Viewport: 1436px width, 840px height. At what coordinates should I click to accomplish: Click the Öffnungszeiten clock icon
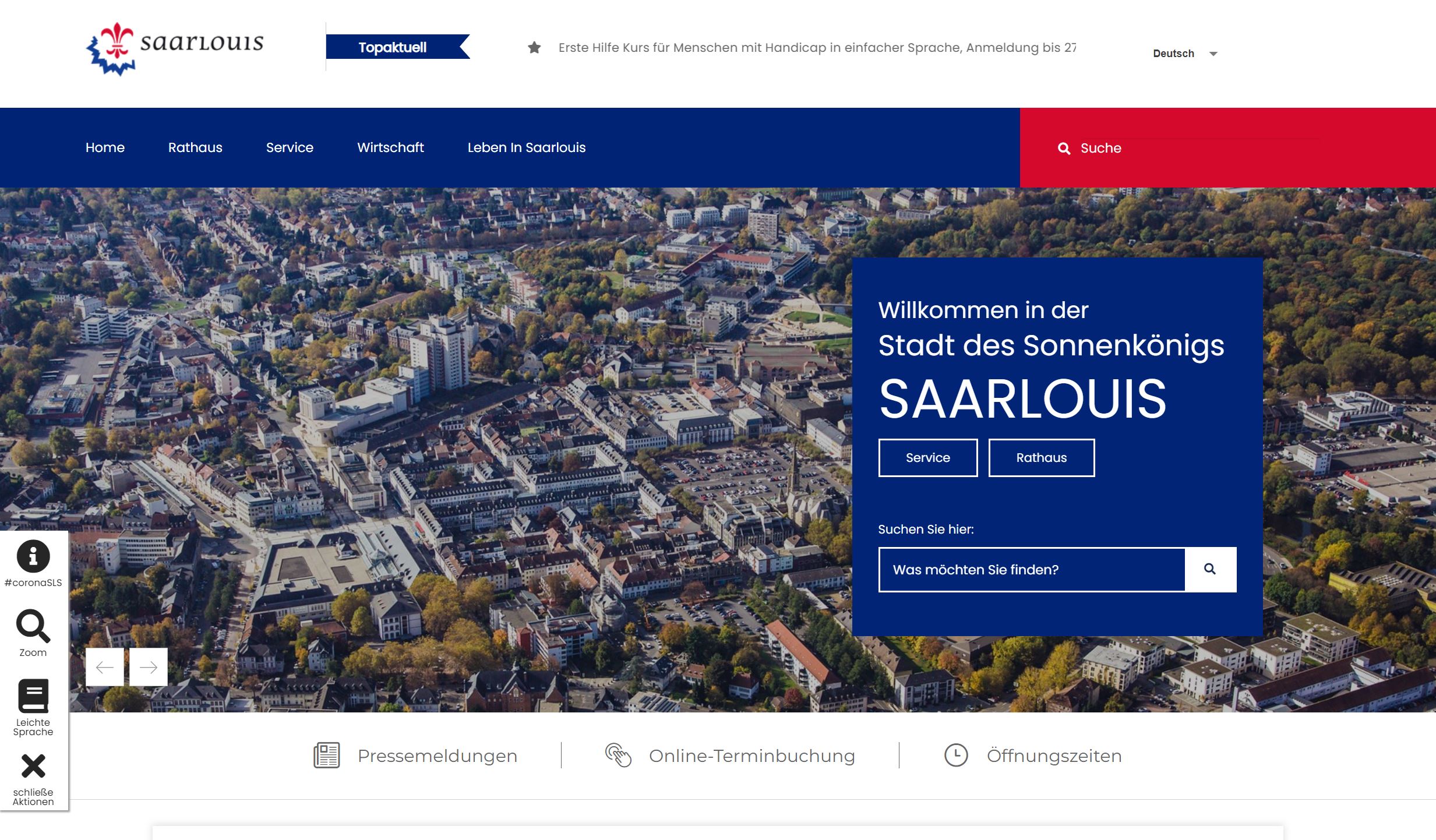(x=956, y=756)
